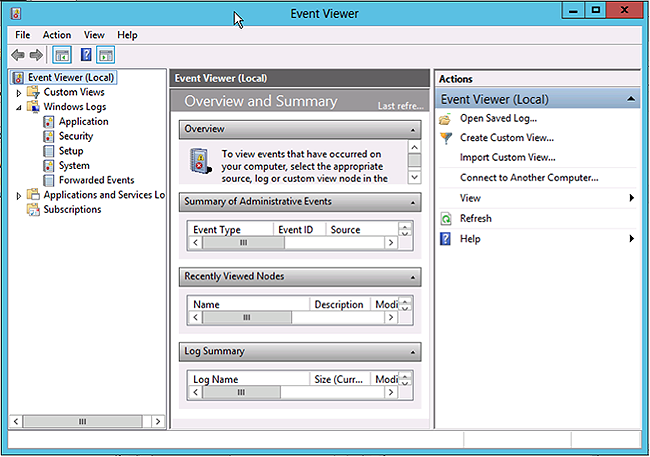Click the Open Saved Log folder icon
This screenshot has height=457, width=650.
(x=446, y=118)
